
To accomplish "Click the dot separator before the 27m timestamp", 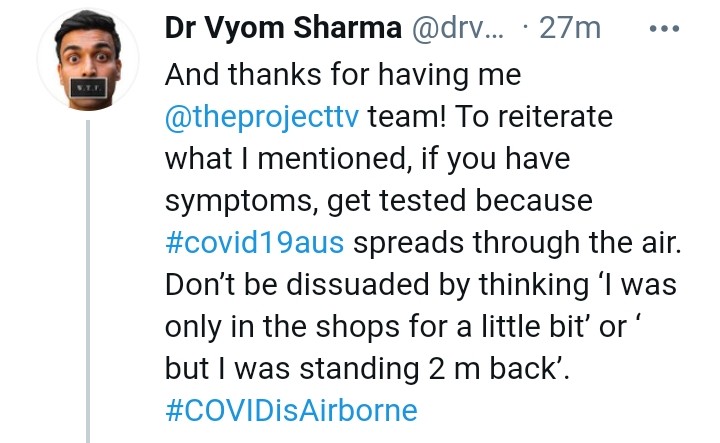I will tap(525, 29).
